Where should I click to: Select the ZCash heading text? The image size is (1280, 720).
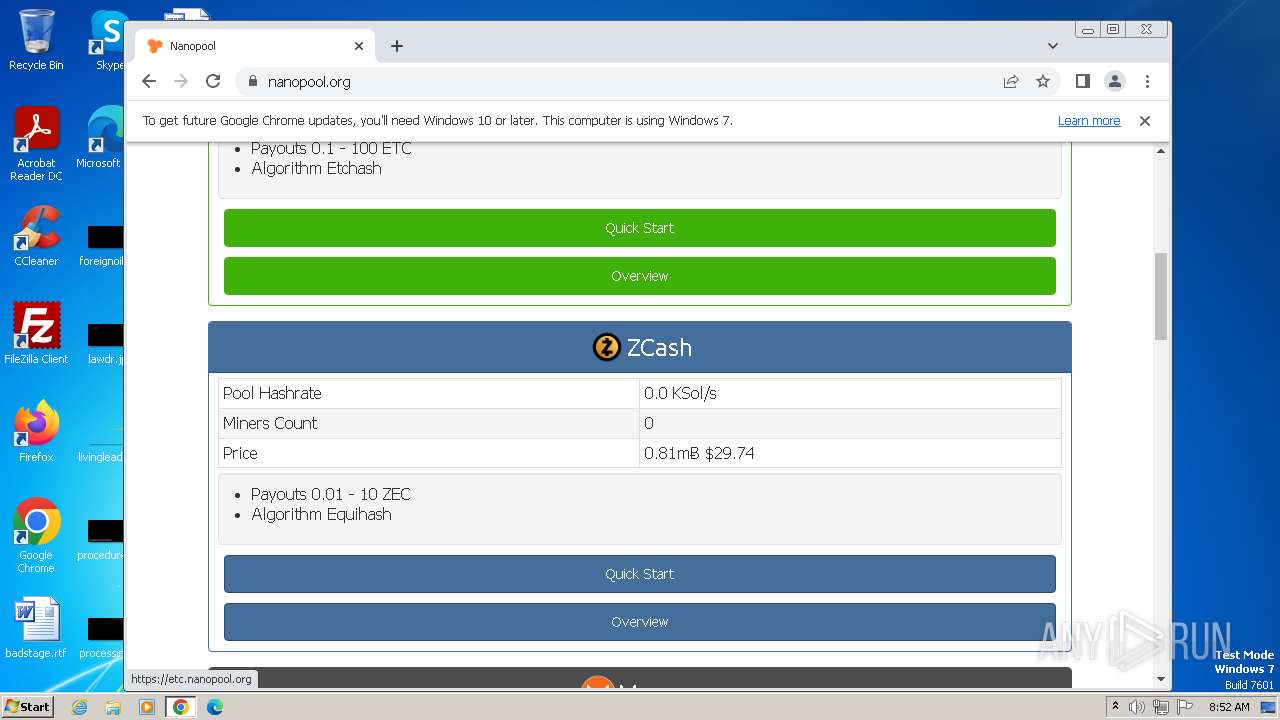(659, 348)
